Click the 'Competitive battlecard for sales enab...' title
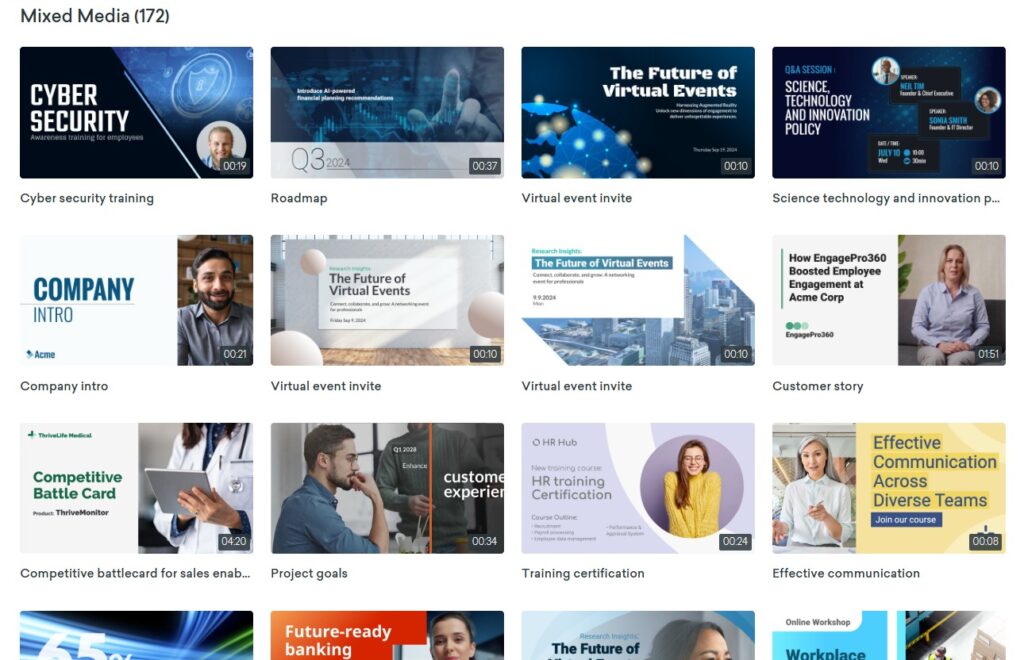 click(x=135, y=573)
